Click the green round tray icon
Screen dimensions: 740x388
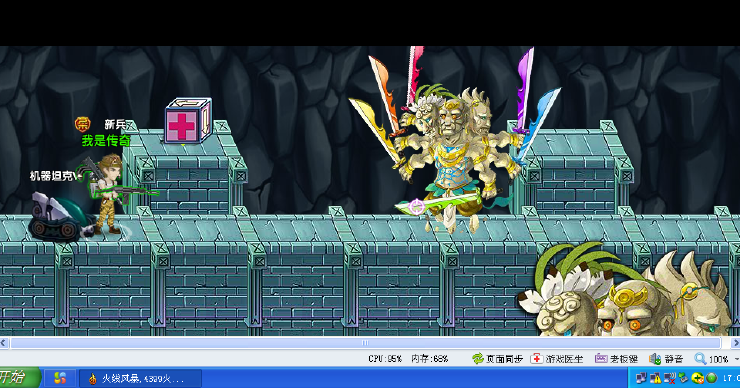point(711,378)
